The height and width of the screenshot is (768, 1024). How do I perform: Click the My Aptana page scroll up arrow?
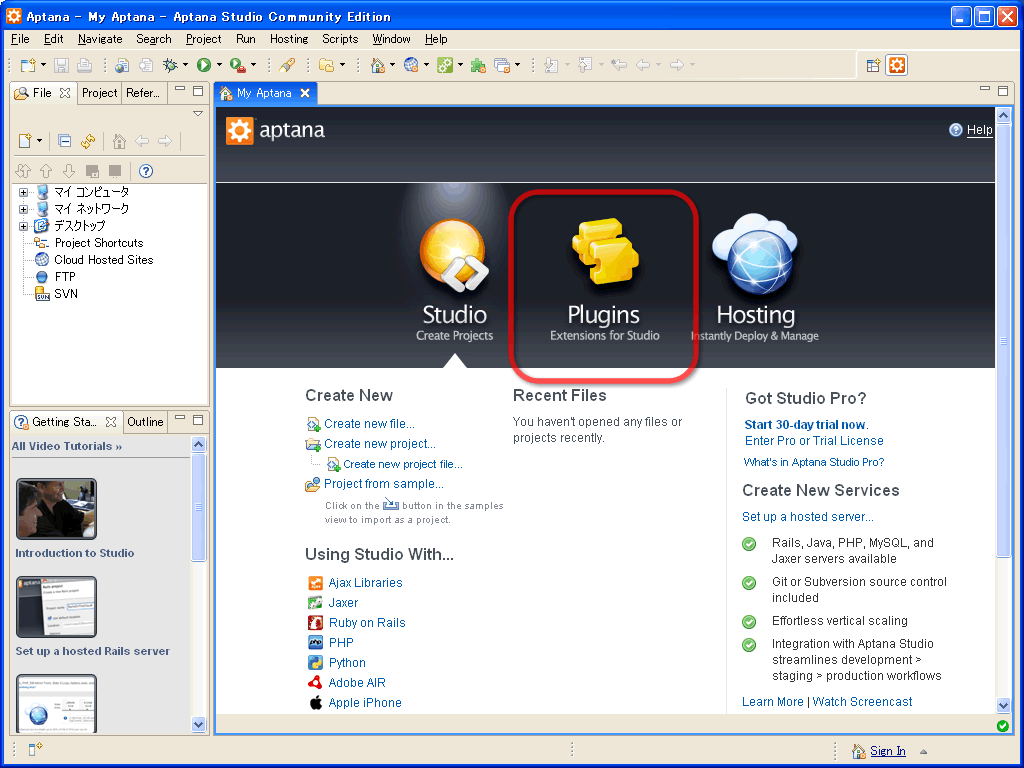coord(1004,116)
